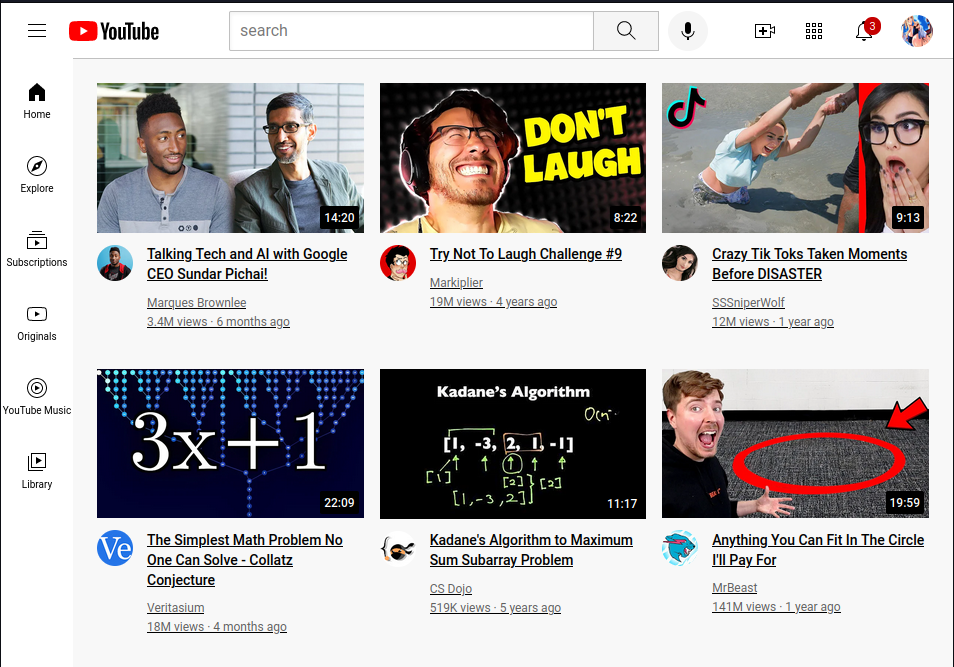Open the create video camera icon
The image size is (954, 667).
click(765, 31)
